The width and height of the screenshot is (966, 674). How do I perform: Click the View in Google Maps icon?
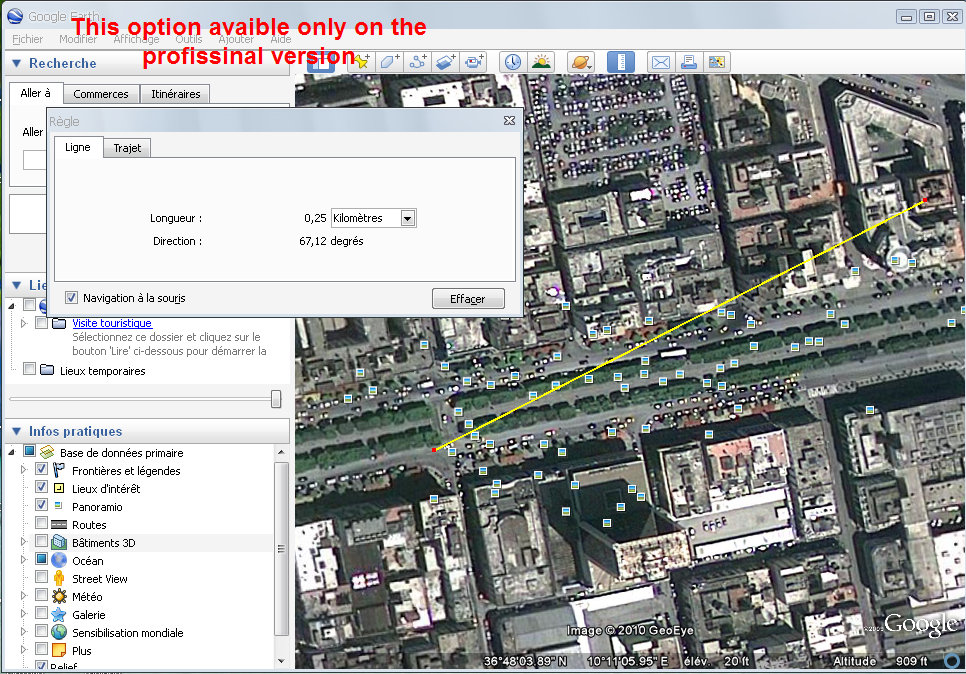(716, 62)
